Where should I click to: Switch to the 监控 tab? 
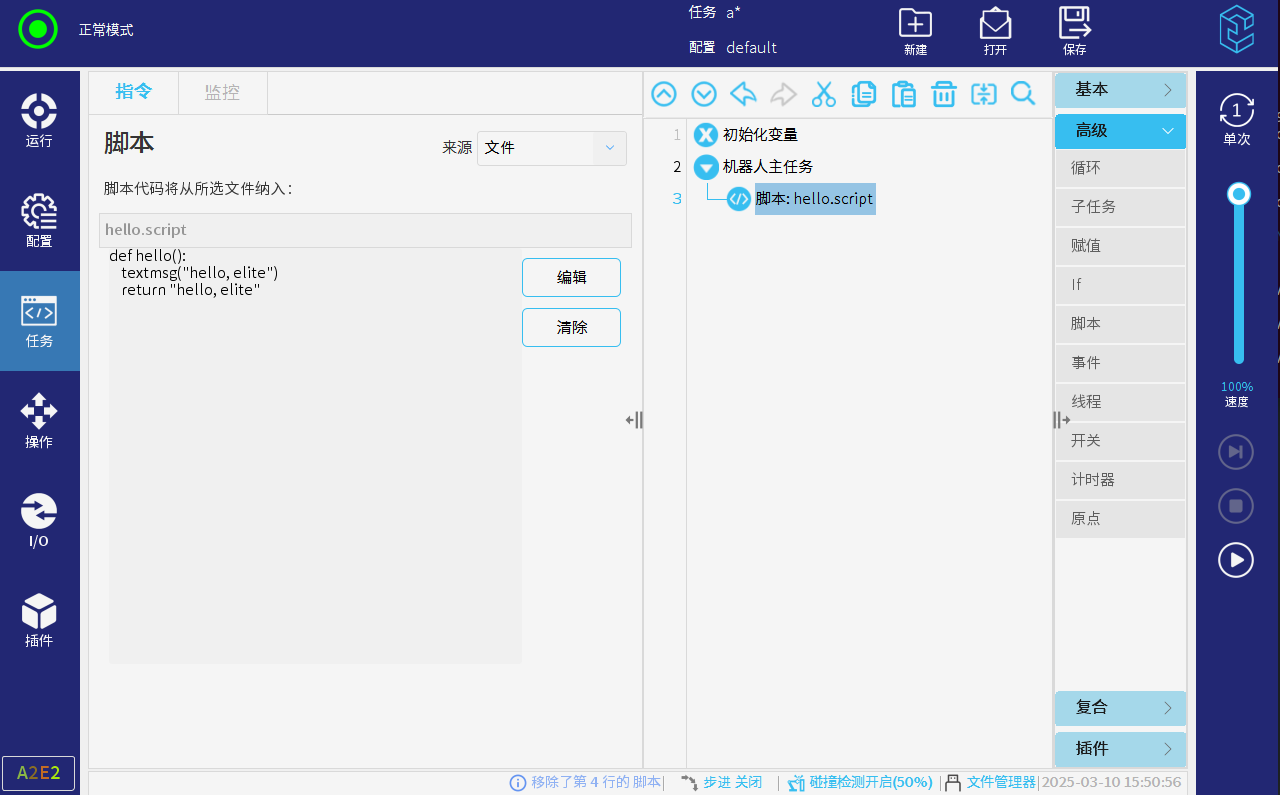(222, 92)
